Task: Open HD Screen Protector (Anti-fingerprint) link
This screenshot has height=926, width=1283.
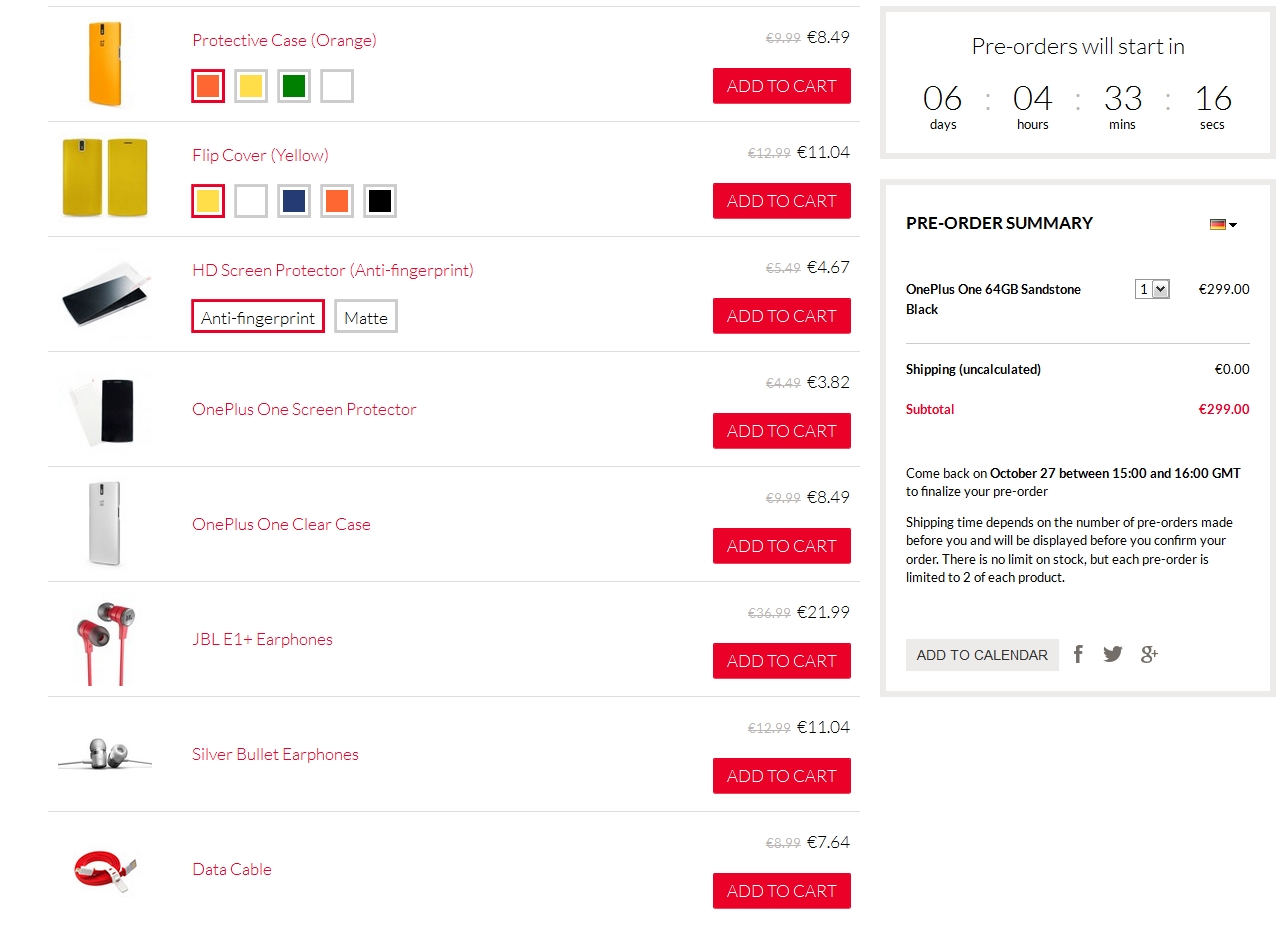Action: [333, 270]
